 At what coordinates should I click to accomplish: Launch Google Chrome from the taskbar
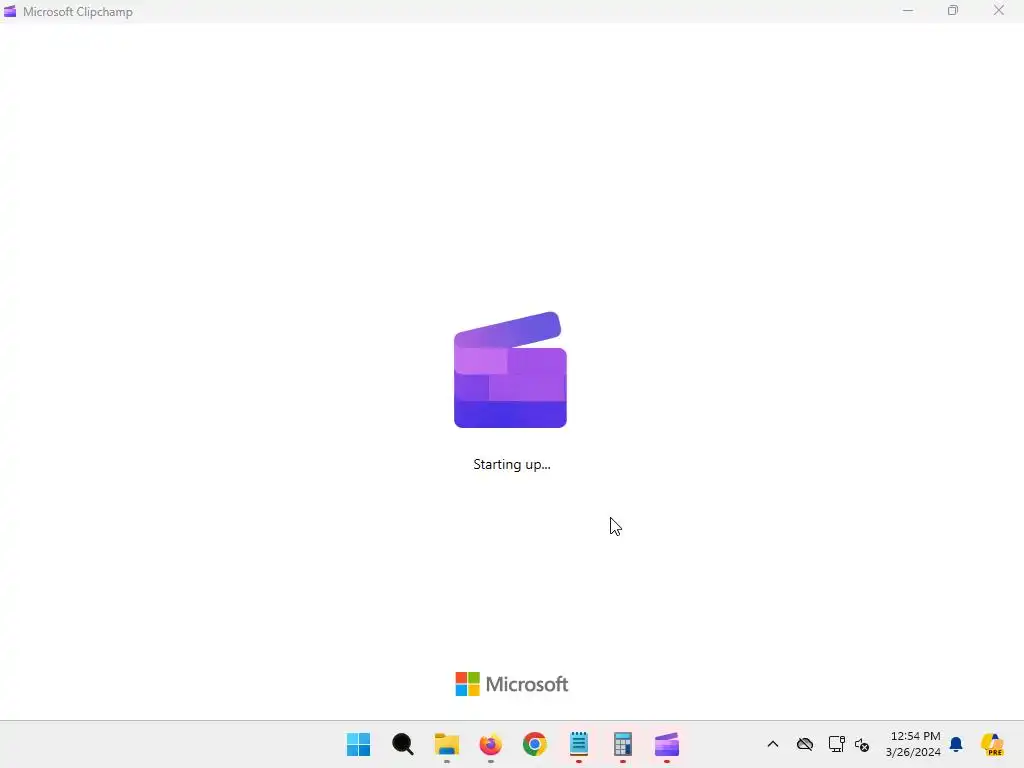tap(534, 744)
